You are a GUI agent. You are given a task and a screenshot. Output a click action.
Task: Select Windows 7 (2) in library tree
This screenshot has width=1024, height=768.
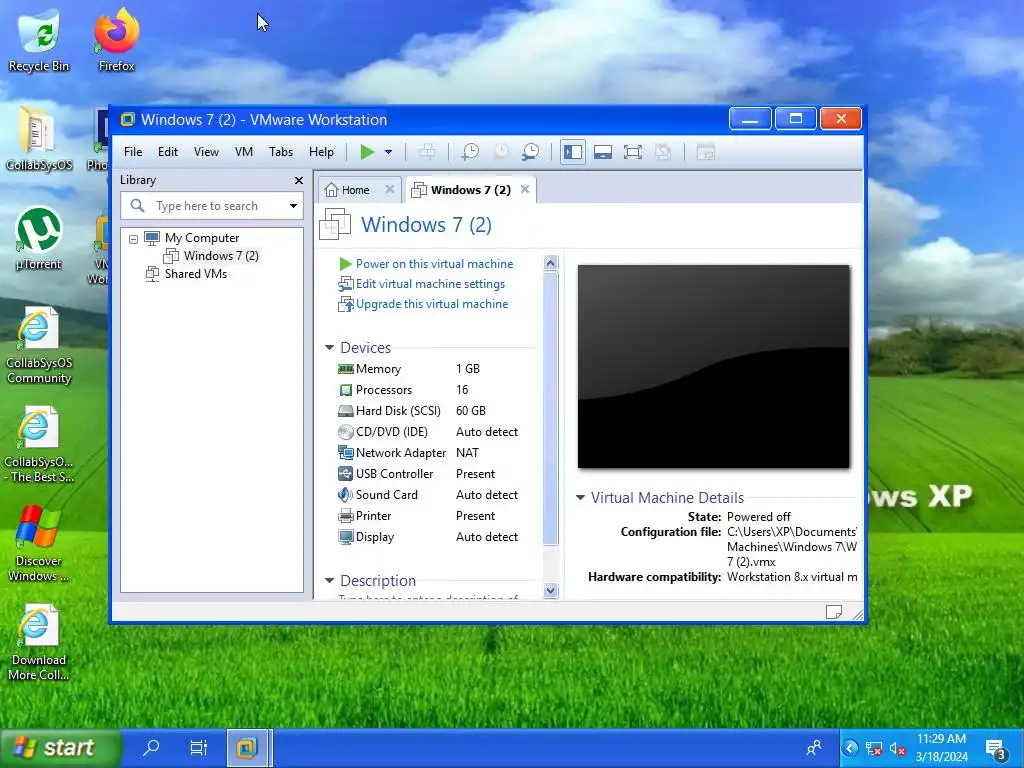(x=221, y=255)
